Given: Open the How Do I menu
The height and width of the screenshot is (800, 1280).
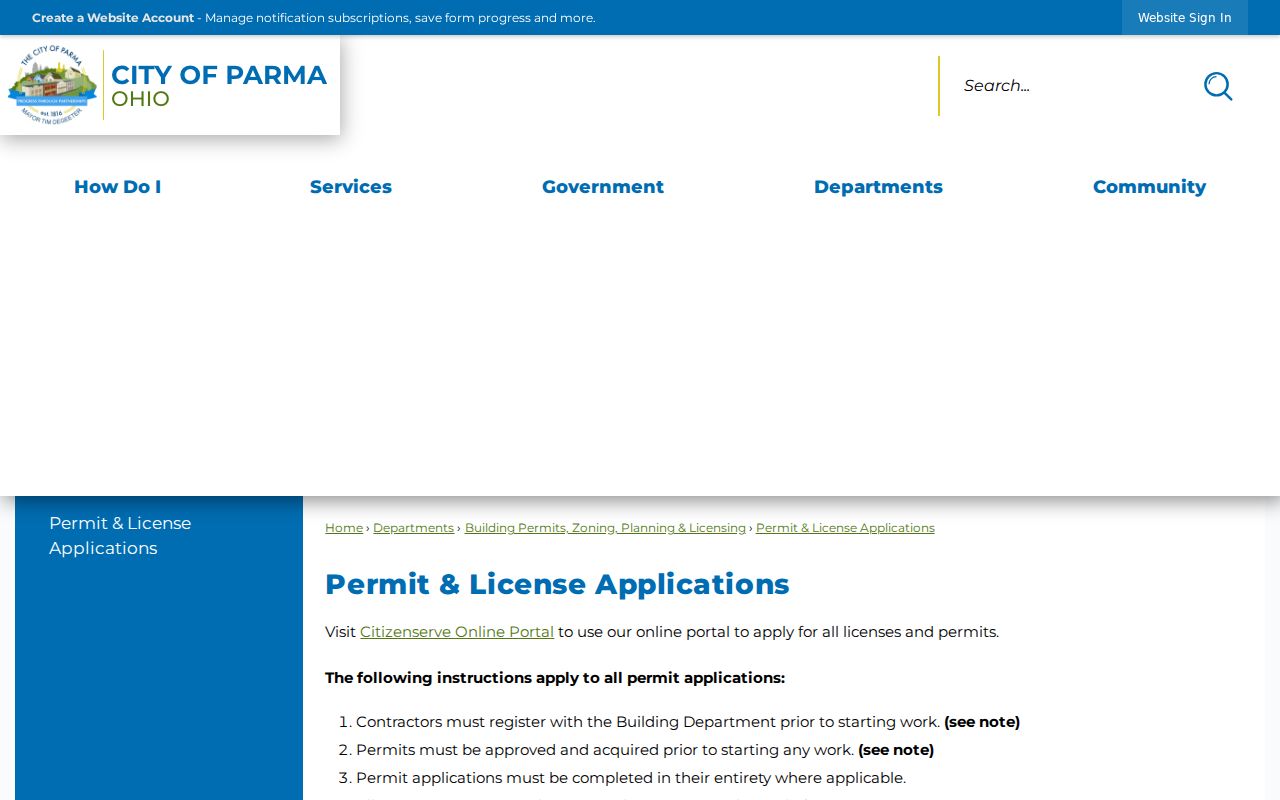Looking at the screenshot, I should (x=117, y=186).
